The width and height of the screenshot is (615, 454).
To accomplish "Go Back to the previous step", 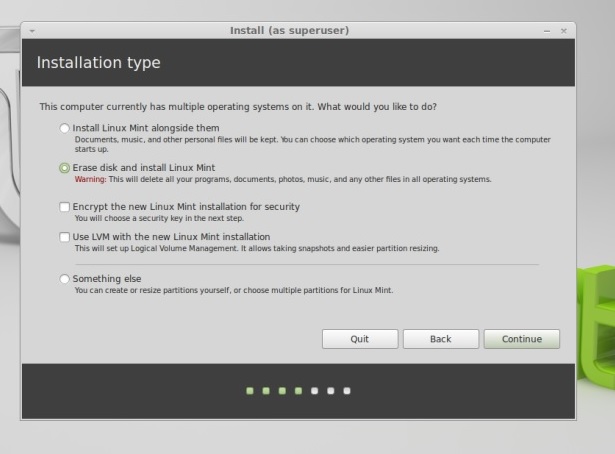I will pos(441,339).
